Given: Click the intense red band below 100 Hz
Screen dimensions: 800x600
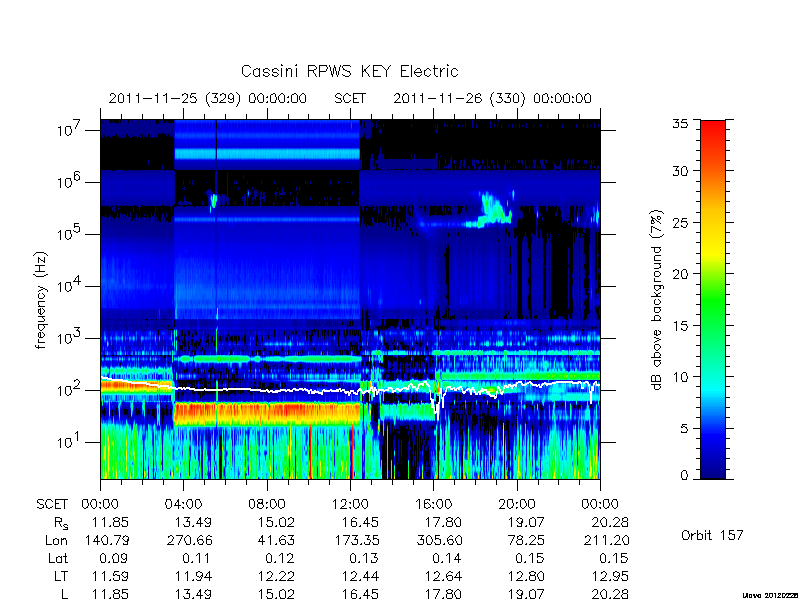Looking at the screenshot, I should pyautogui.click(x=268, y=413).
